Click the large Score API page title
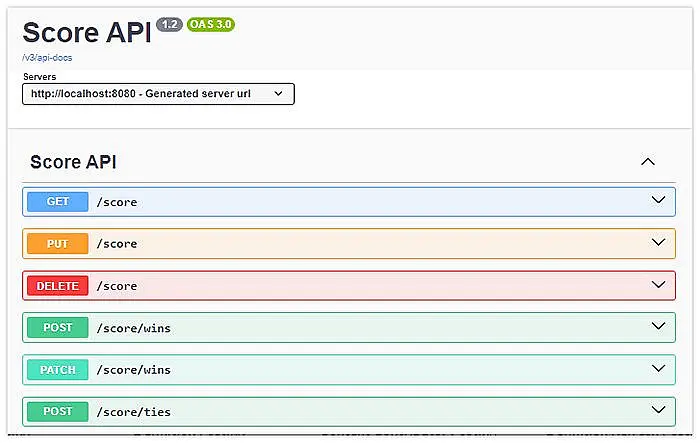 (87, 33)
